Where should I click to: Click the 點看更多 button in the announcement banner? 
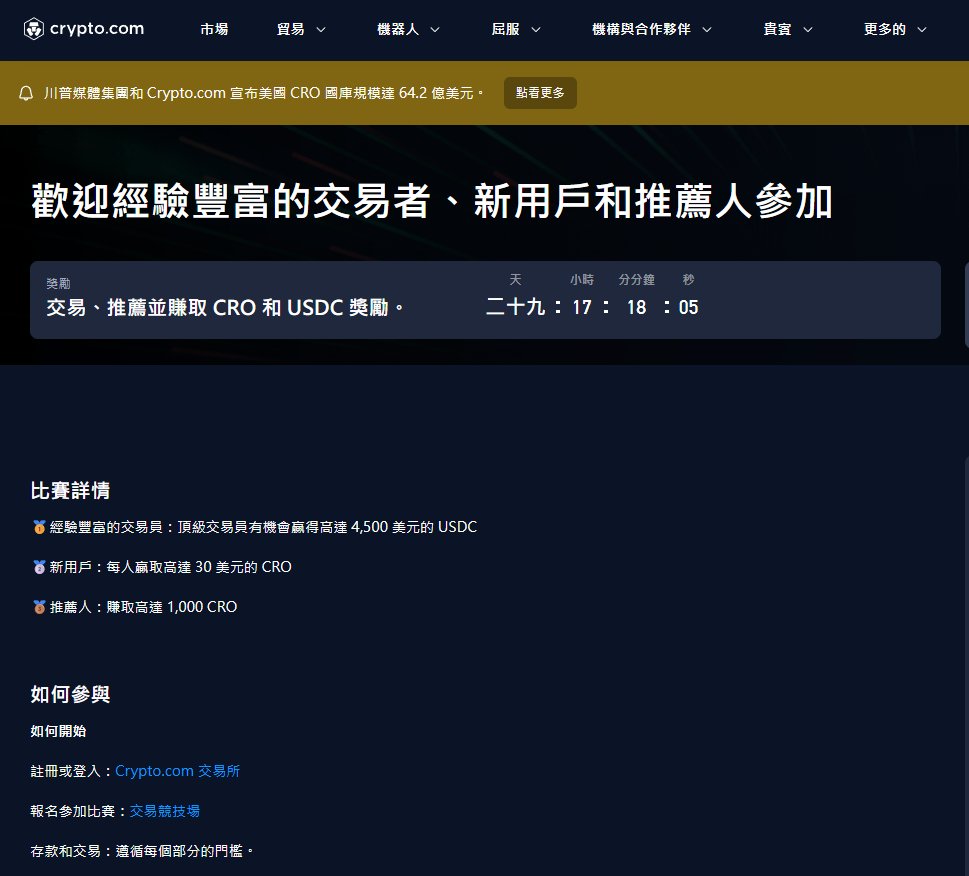(540, 92)
